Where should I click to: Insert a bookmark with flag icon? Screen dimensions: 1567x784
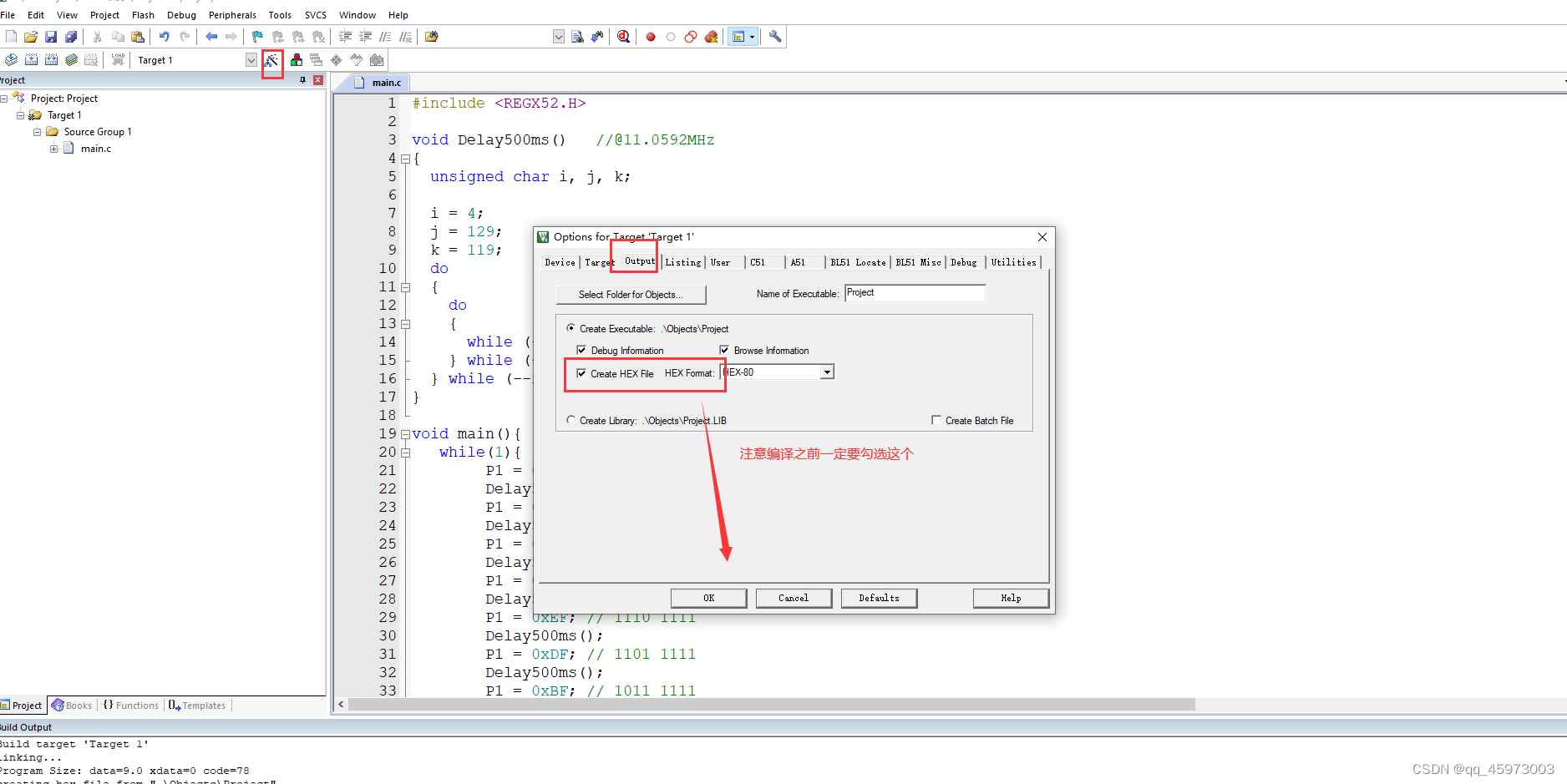[257, 37]
